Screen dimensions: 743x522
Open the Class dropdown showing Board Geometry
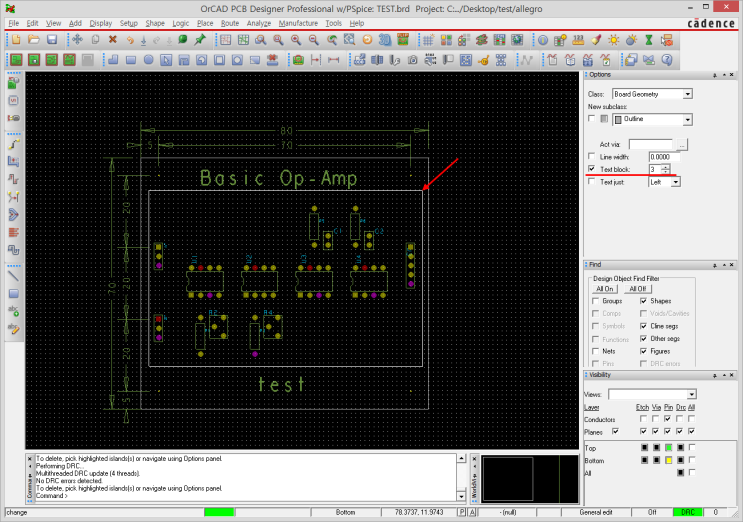coord(687,94)
